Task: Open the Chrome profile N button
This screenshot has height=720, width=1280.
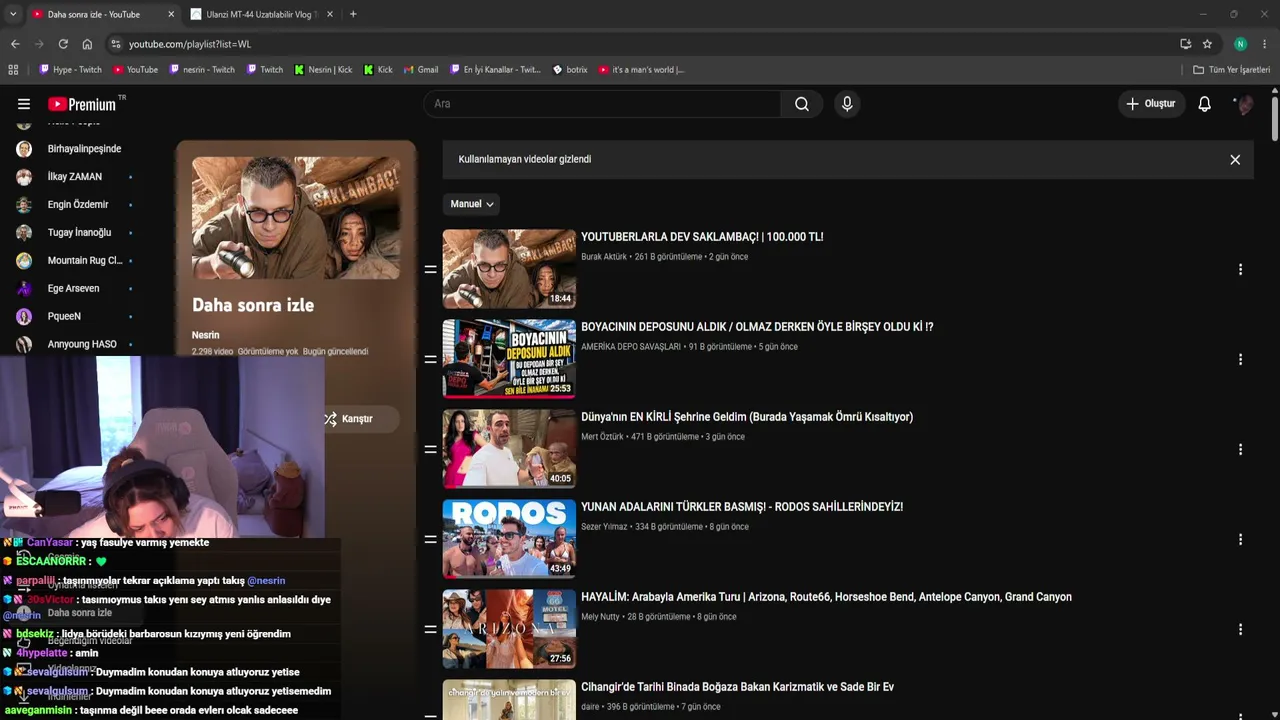Action: (x=1240, y=44)
